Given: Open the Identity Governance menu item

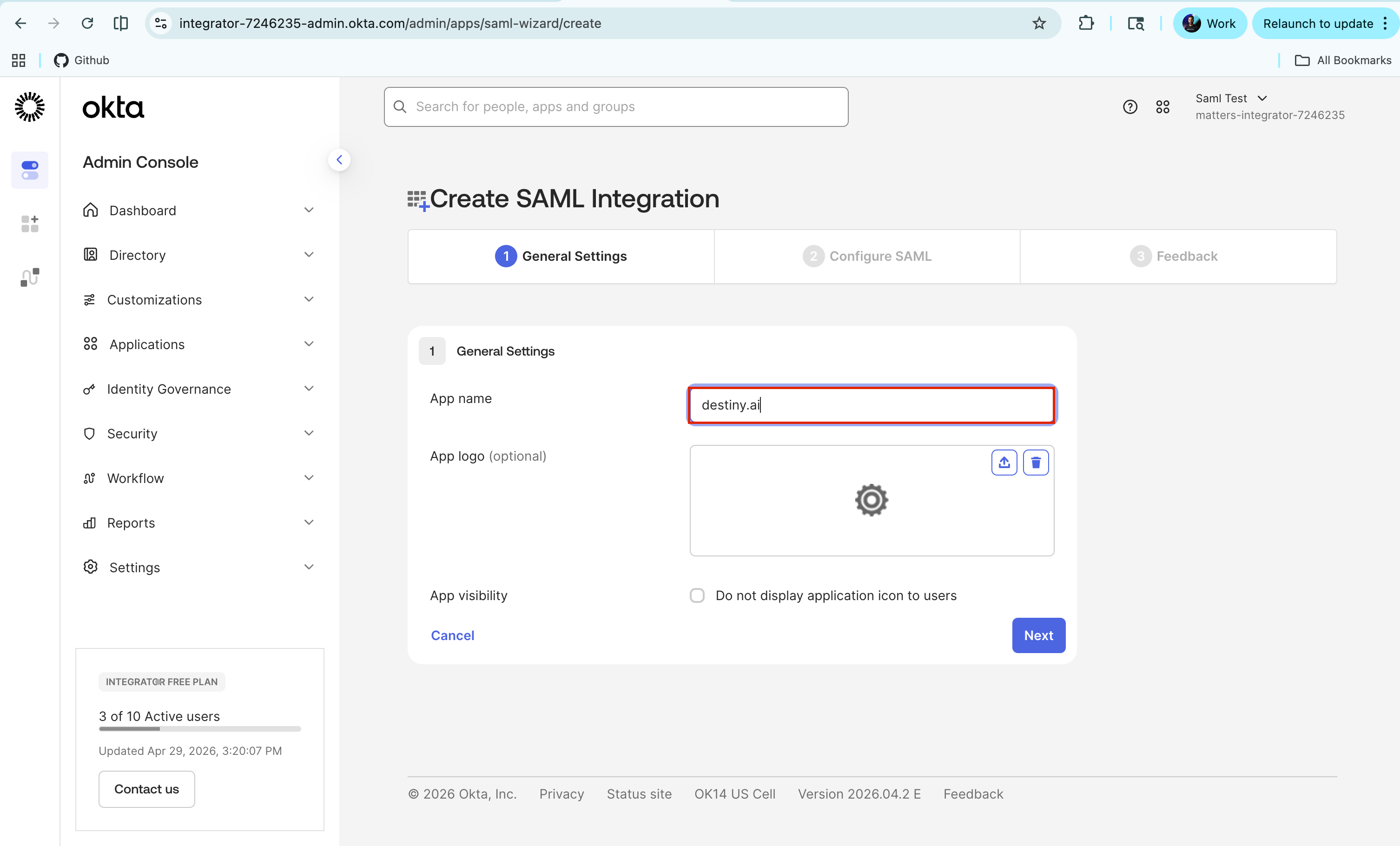Looking at the screenshot, I should pos(169,389).
